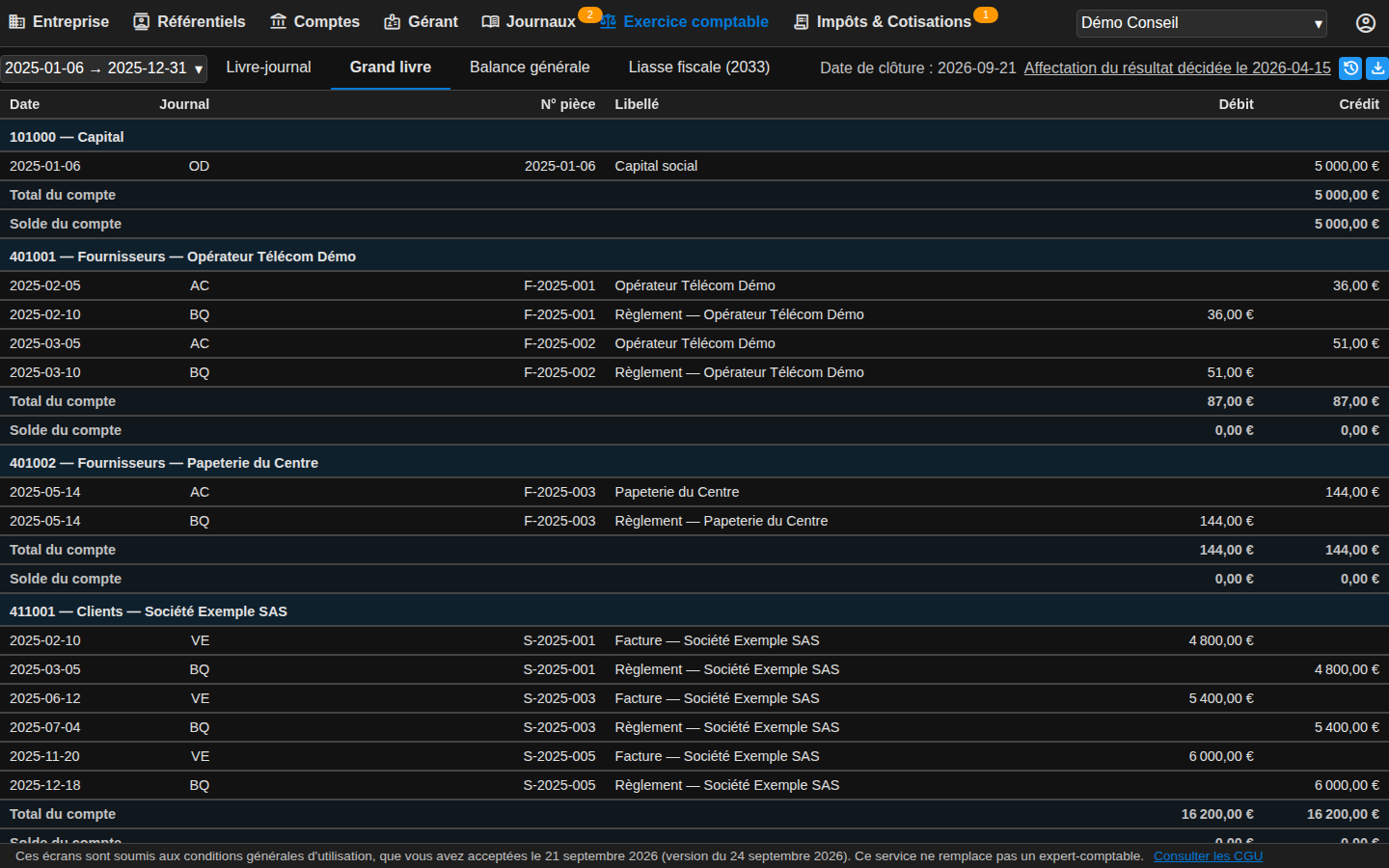1389x868 pixels.
Task: Click the Date column header
Action: pos(25,104)
